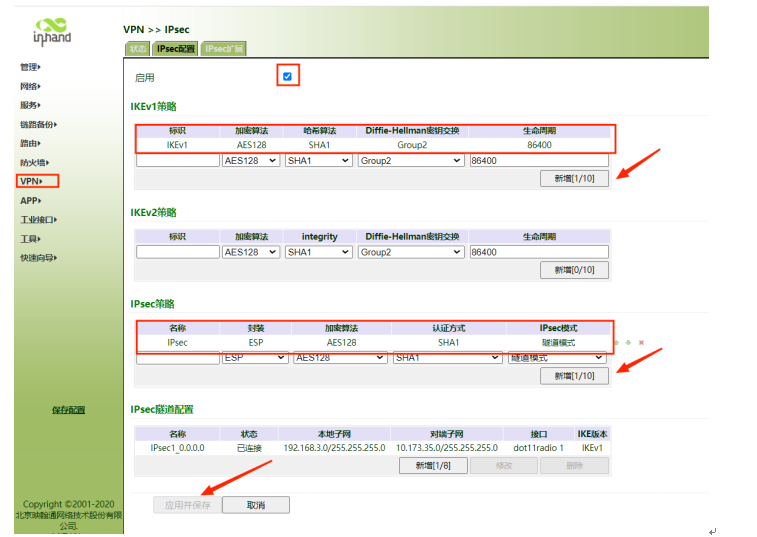Click 保存配置 save config link in sidebar
This screenshot has width=757, height=537.
[x=68, y=410]
